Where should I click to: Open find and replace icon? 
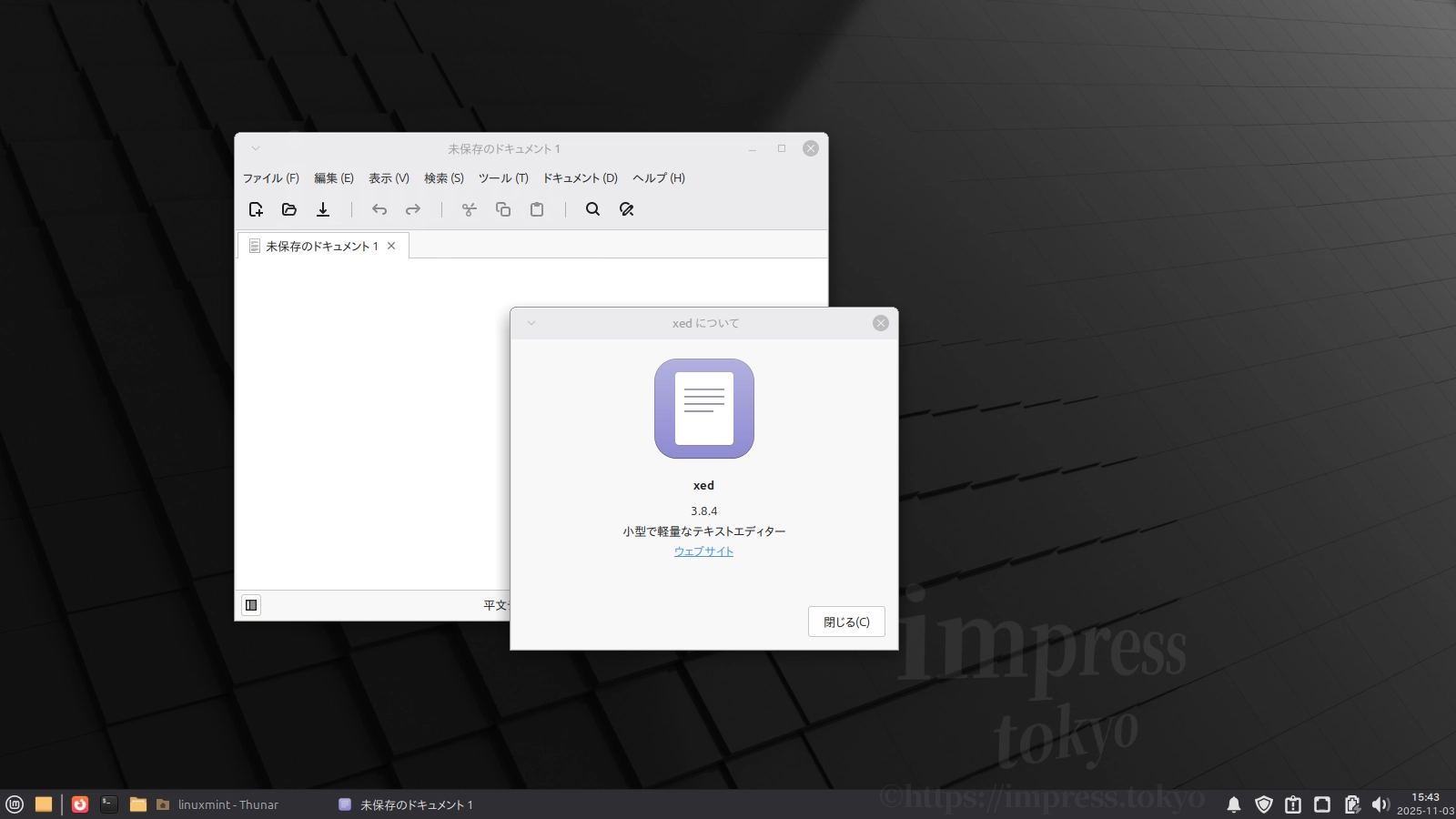[x=627, y=209]
